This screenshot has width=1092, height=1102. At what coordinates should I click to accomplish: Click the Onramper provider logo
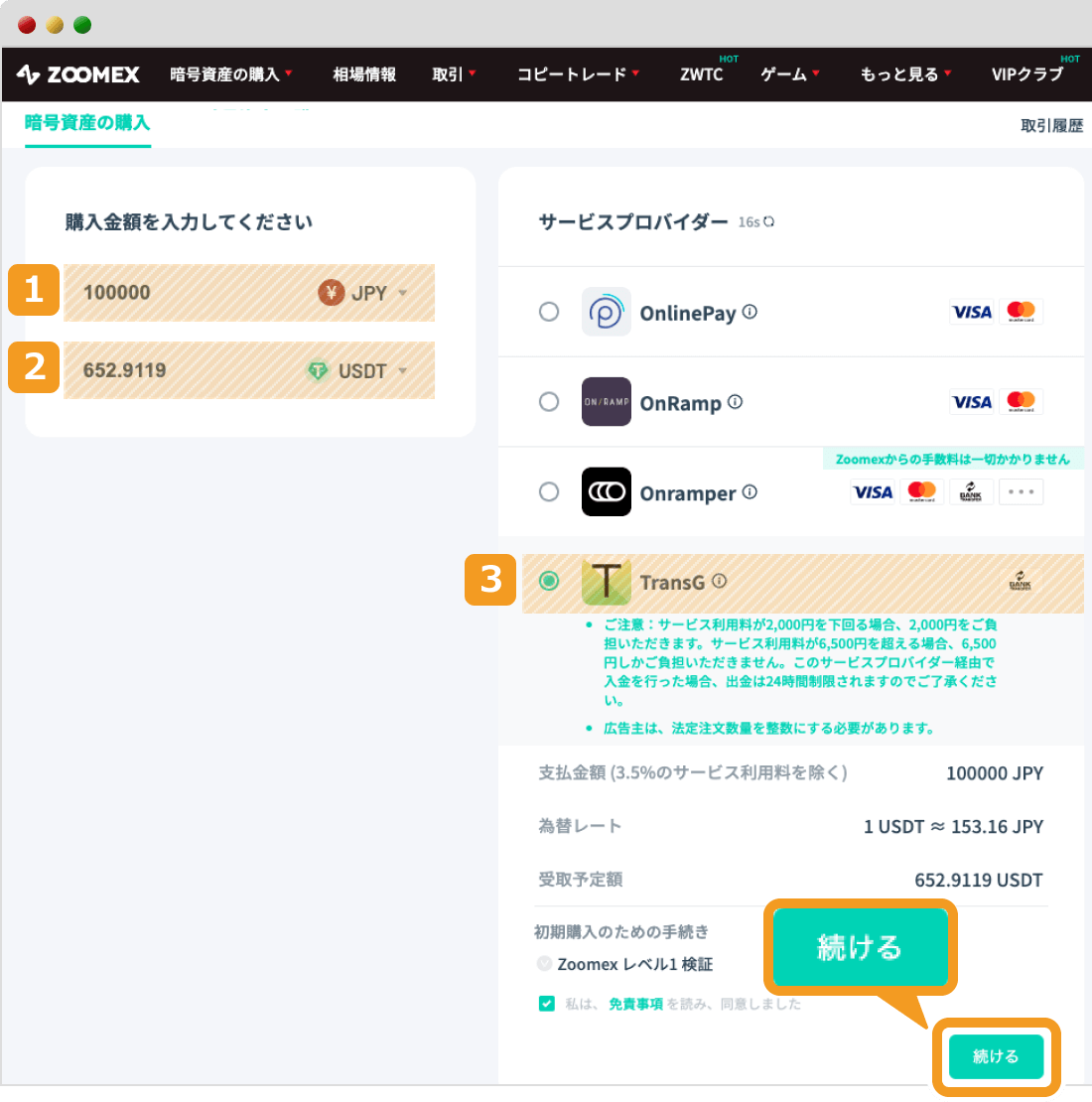606,492
